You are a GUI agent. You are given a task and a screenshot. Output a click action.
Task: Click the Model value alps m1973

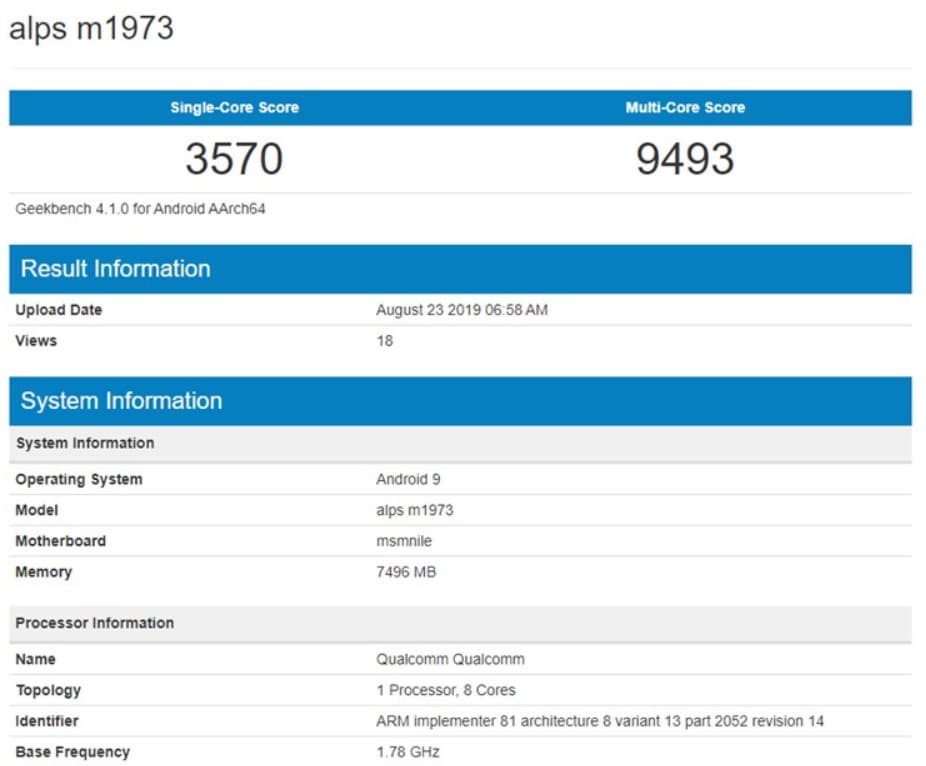[x=415, y=510]
